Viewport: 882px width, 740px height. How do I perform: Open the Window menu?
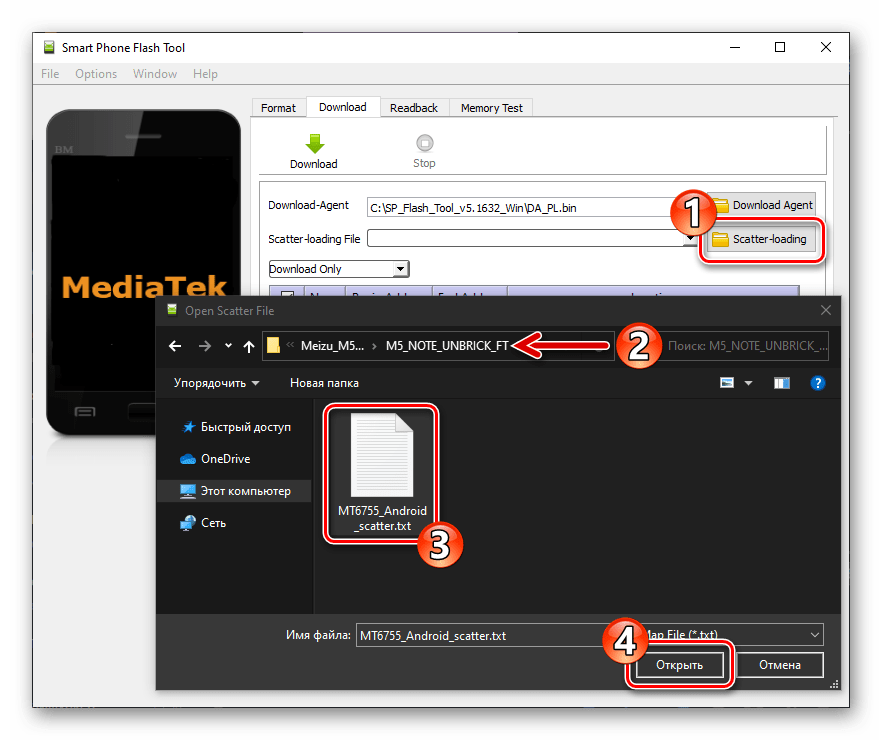(x=155, y=74)
